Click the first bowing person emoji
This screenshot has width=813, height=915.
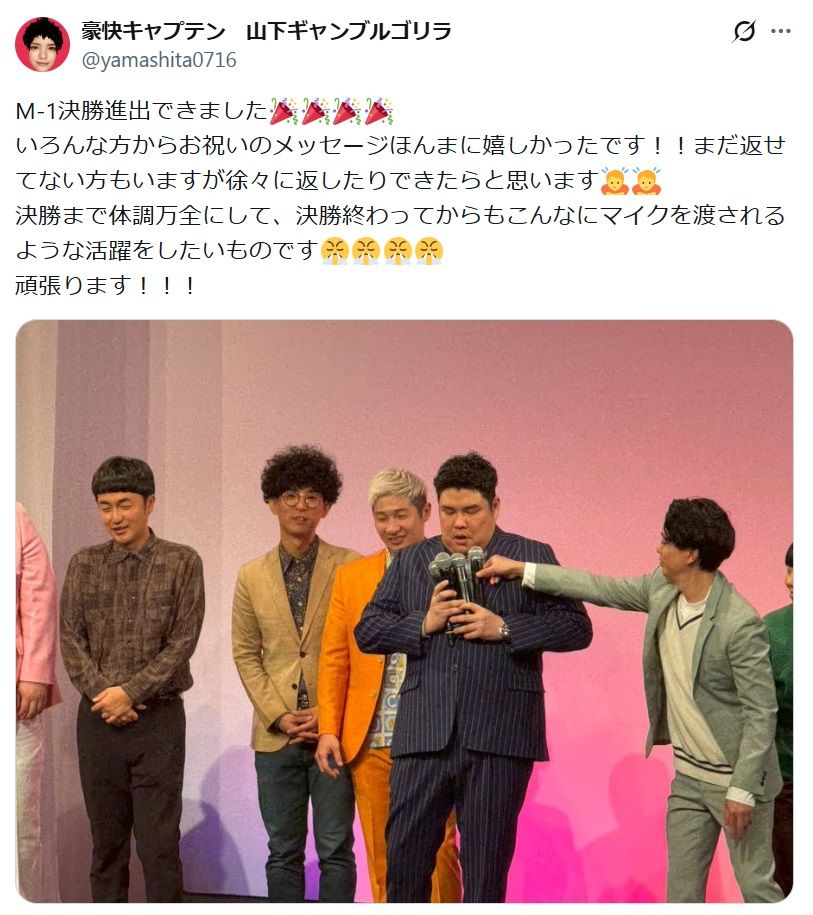point(615,180)
